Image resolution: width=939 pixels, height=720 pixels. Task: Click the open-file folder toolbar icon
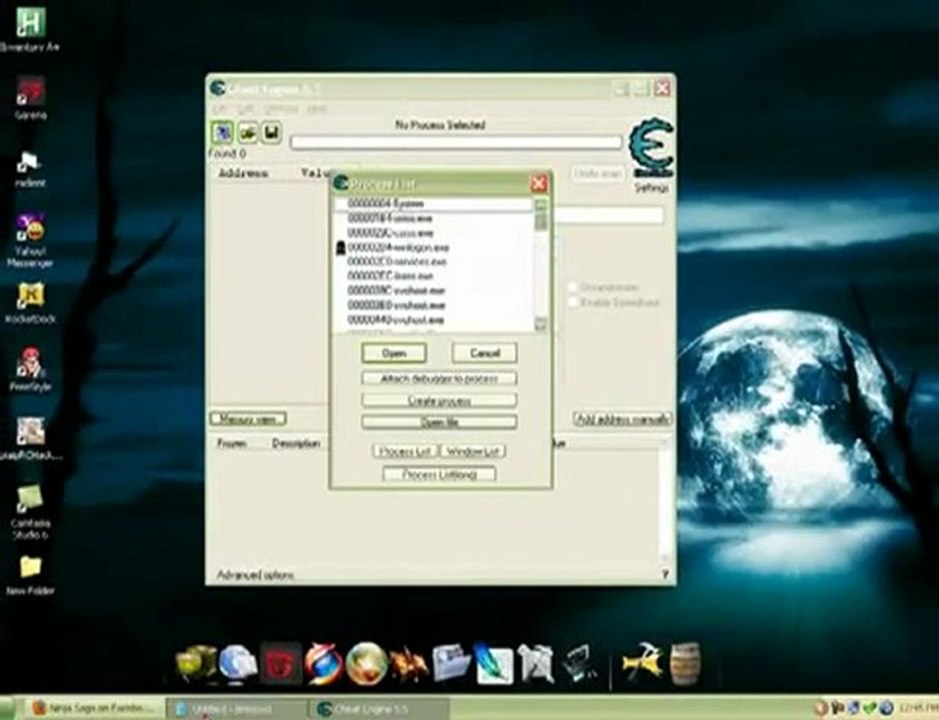[x=248, y=132]
